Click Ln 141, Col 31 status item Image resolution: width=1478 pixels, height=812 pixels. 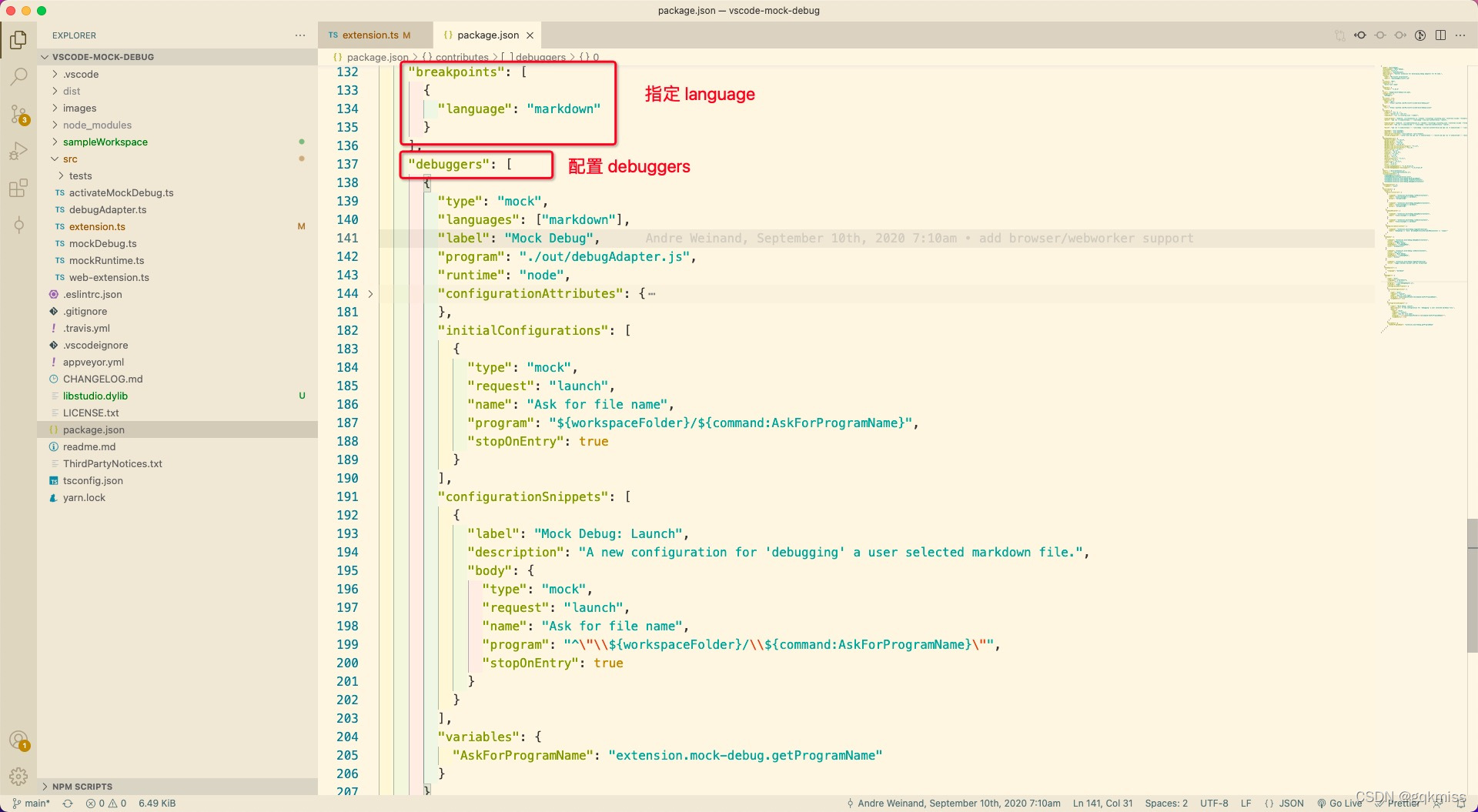[1102, 803]
